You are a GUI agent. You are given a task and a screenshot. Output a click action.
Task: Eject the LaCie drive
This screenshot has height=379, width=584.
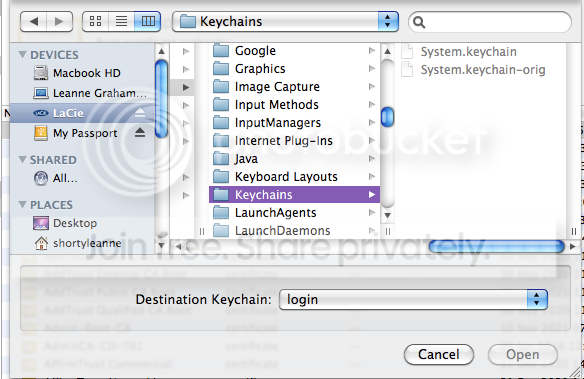point(140,112)
